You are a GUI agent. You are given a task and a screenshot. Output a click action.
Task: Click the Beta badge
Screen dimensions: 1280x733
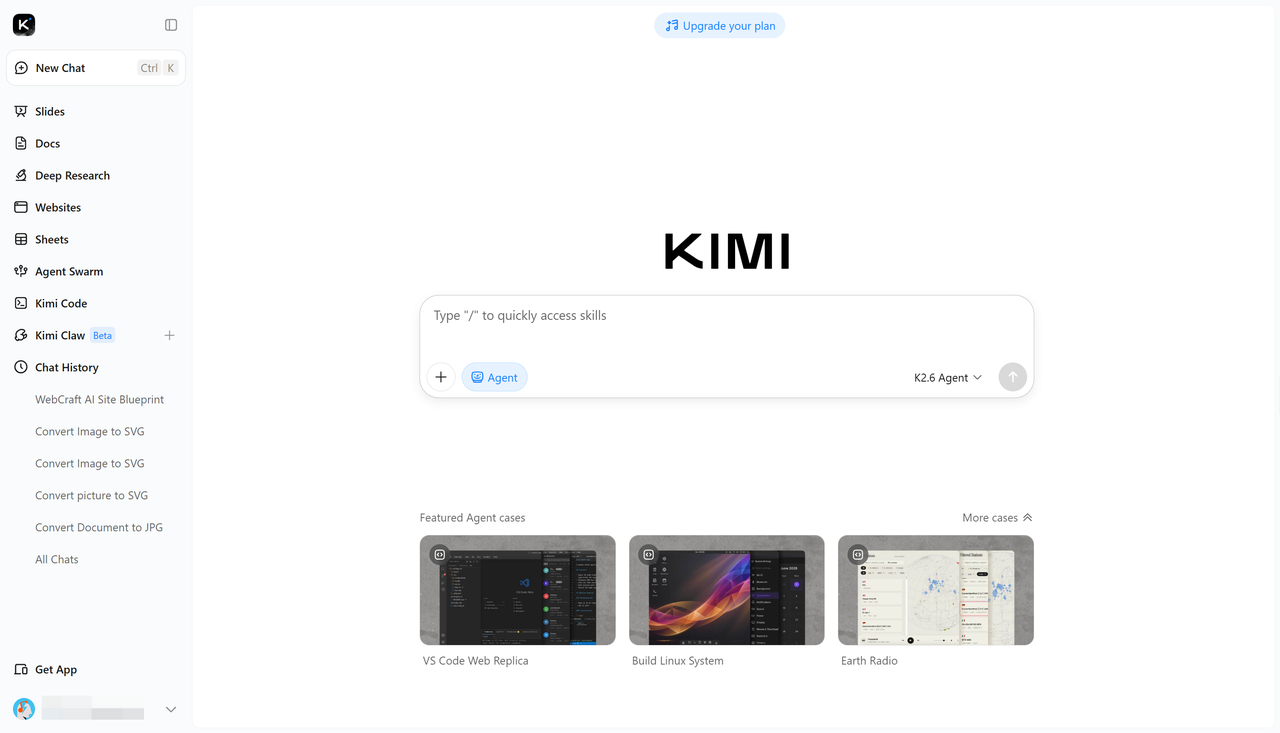(102, 335)
